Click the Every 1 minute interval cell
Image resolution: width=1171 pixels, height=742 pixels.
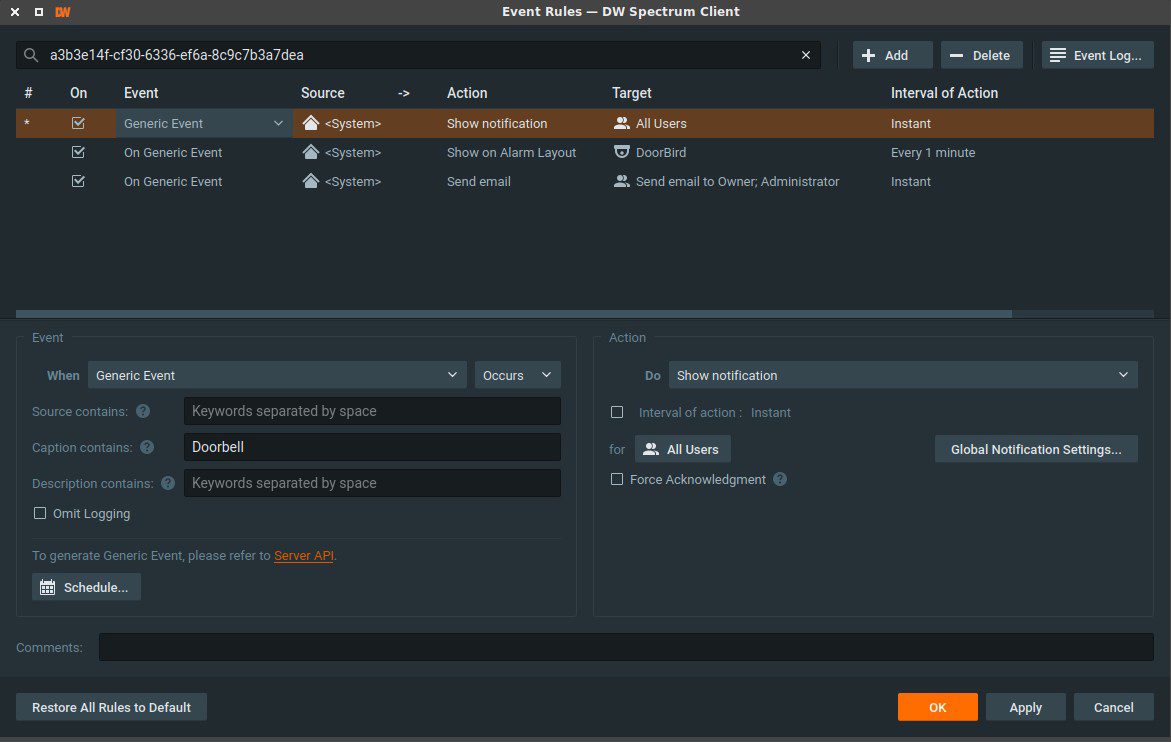pos(933,152)
